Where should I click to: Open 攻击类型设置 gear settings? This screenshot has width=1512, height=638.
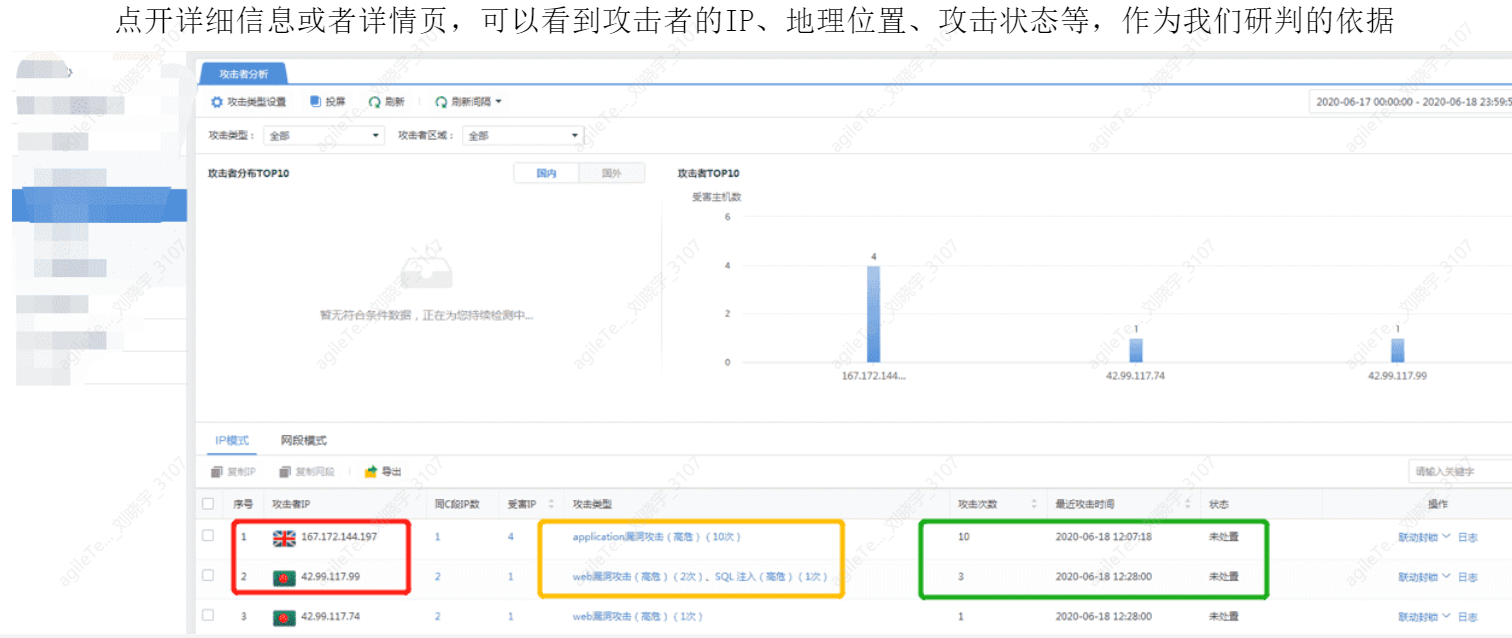(248, 102)
